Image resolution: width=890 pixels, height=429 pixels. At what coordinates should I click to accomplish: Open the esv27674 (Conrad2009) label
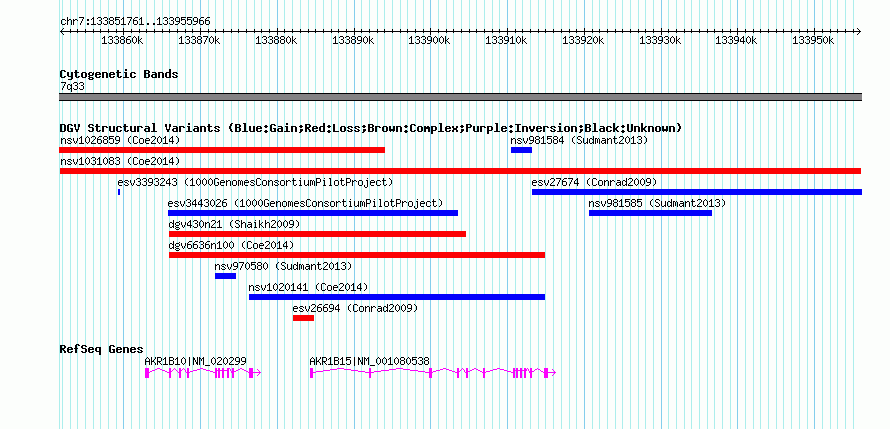pos(594,182)
